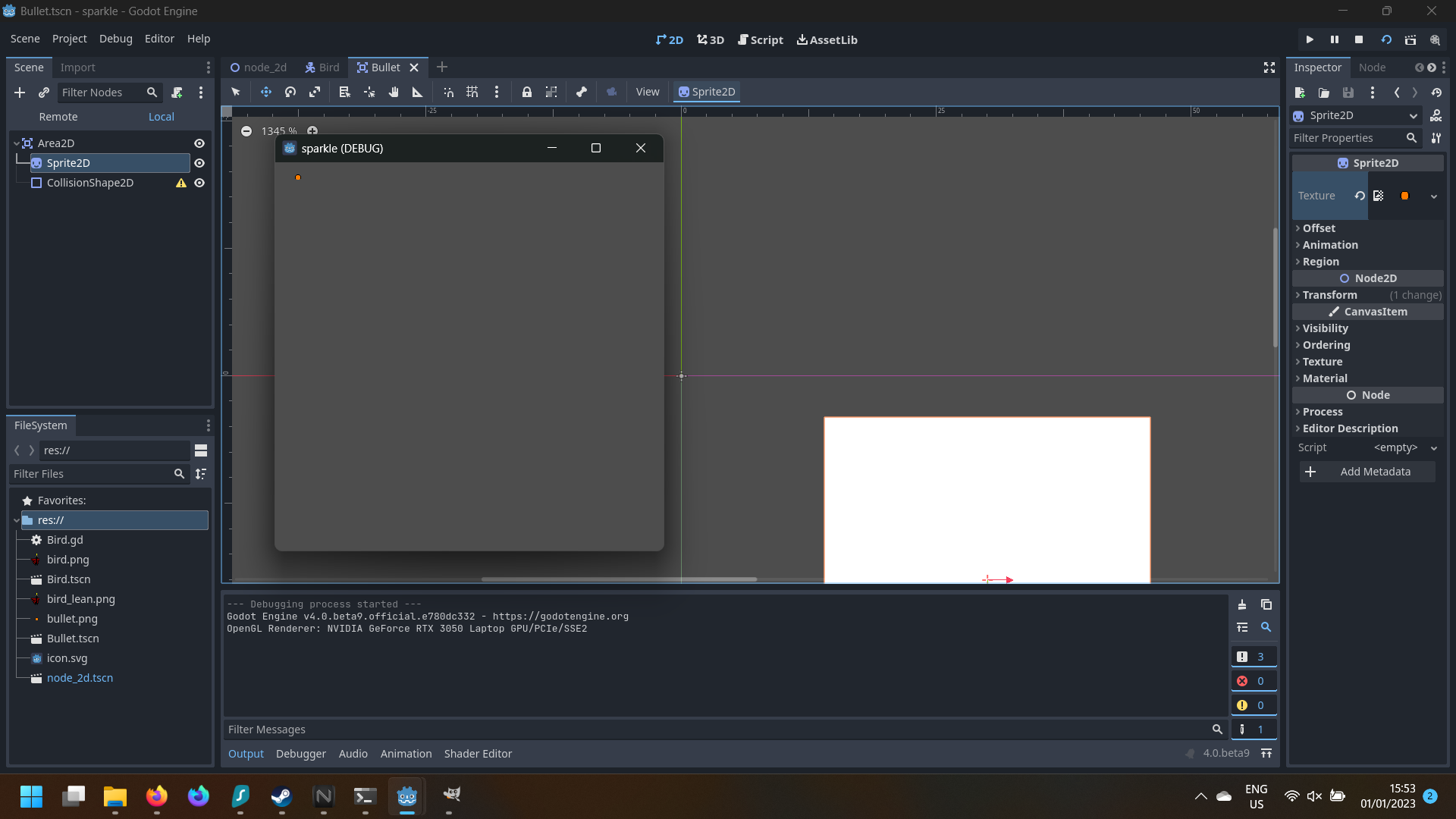1456x819 pixels.
Task: Click the grid snapping options icon
Action: 497,92
